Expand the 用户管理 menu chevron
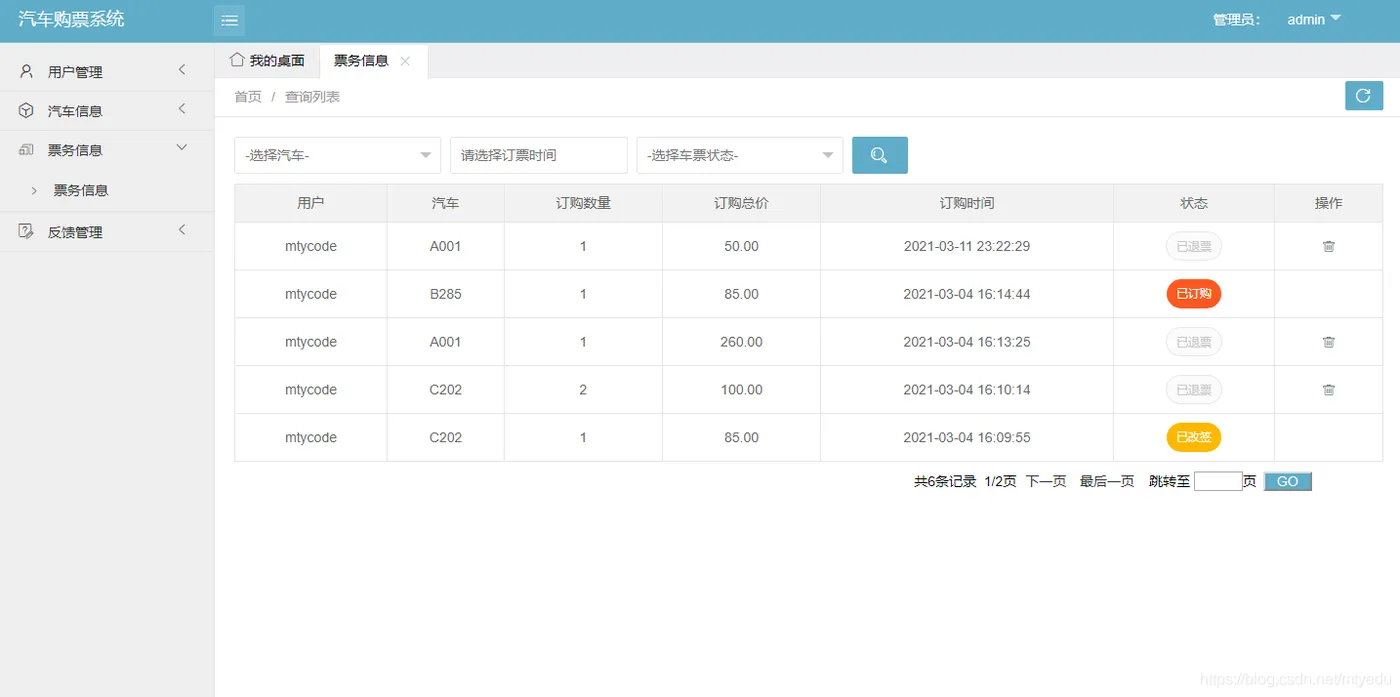Screen dimensions: 1400x697 tap(182, 69)
